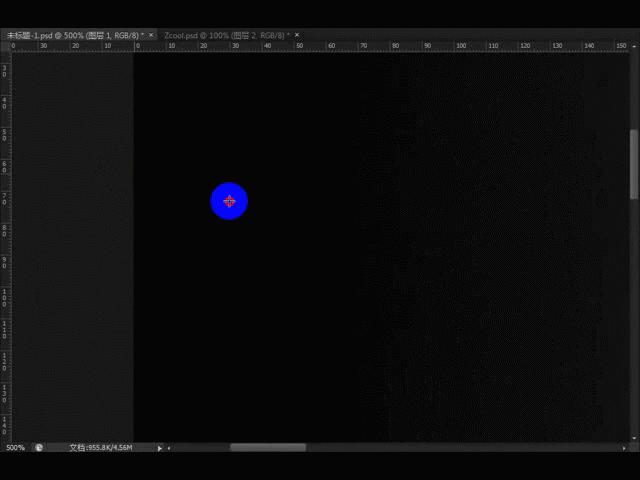Click the gray pasteboard left of the canvas
Screen dimensions: 640x480
pyautogui.click(x=72, y=250)
